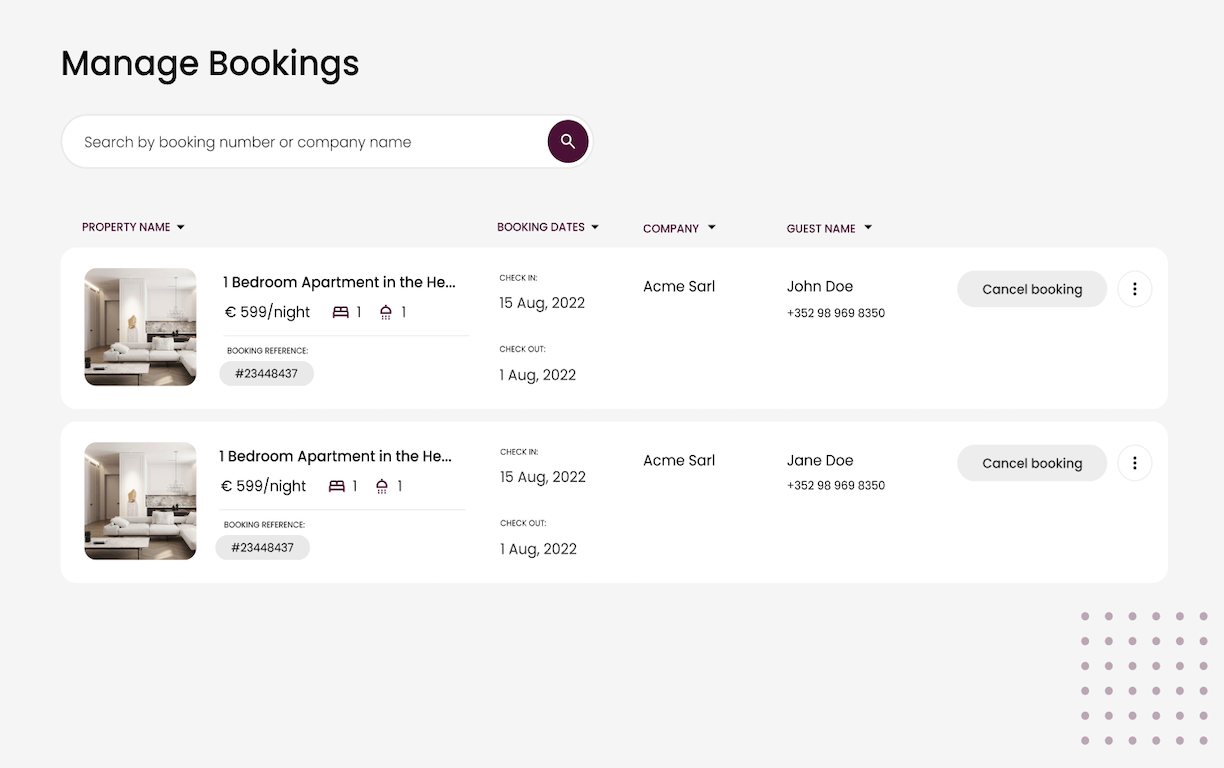Image resolution: width=1224 pixels, height=768 pixels.
Task: Open the second 1 Bedroom Apartment title
Action: coord(335,457)
